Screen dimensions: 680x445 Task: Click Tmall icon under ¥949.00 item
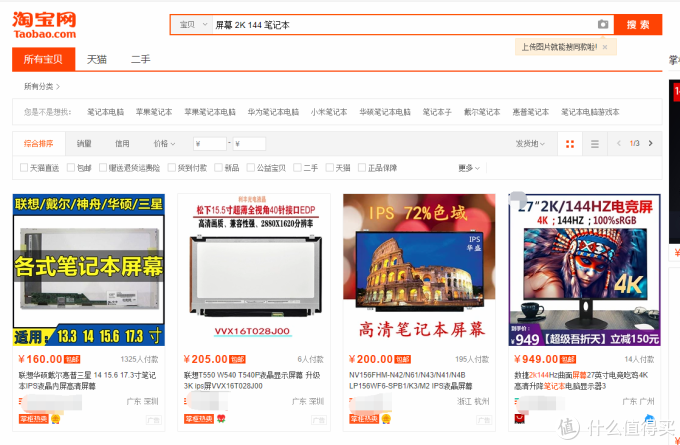point(519,419)
